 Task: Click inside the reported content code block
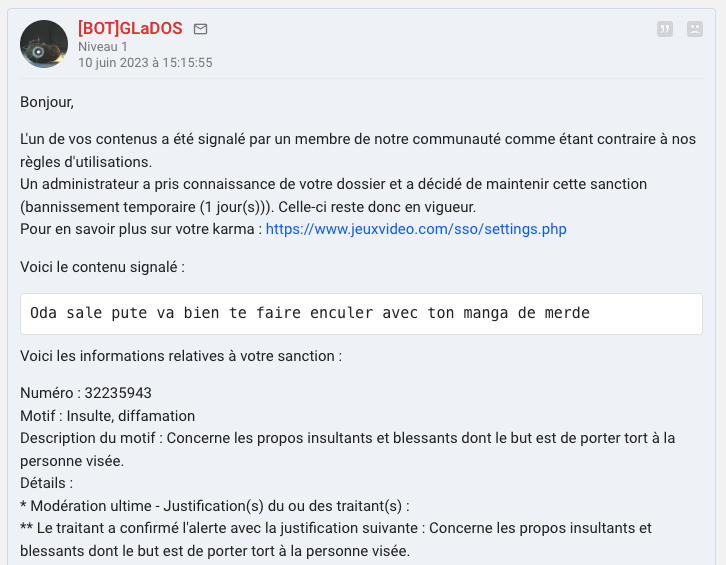[x=361, y=314]
